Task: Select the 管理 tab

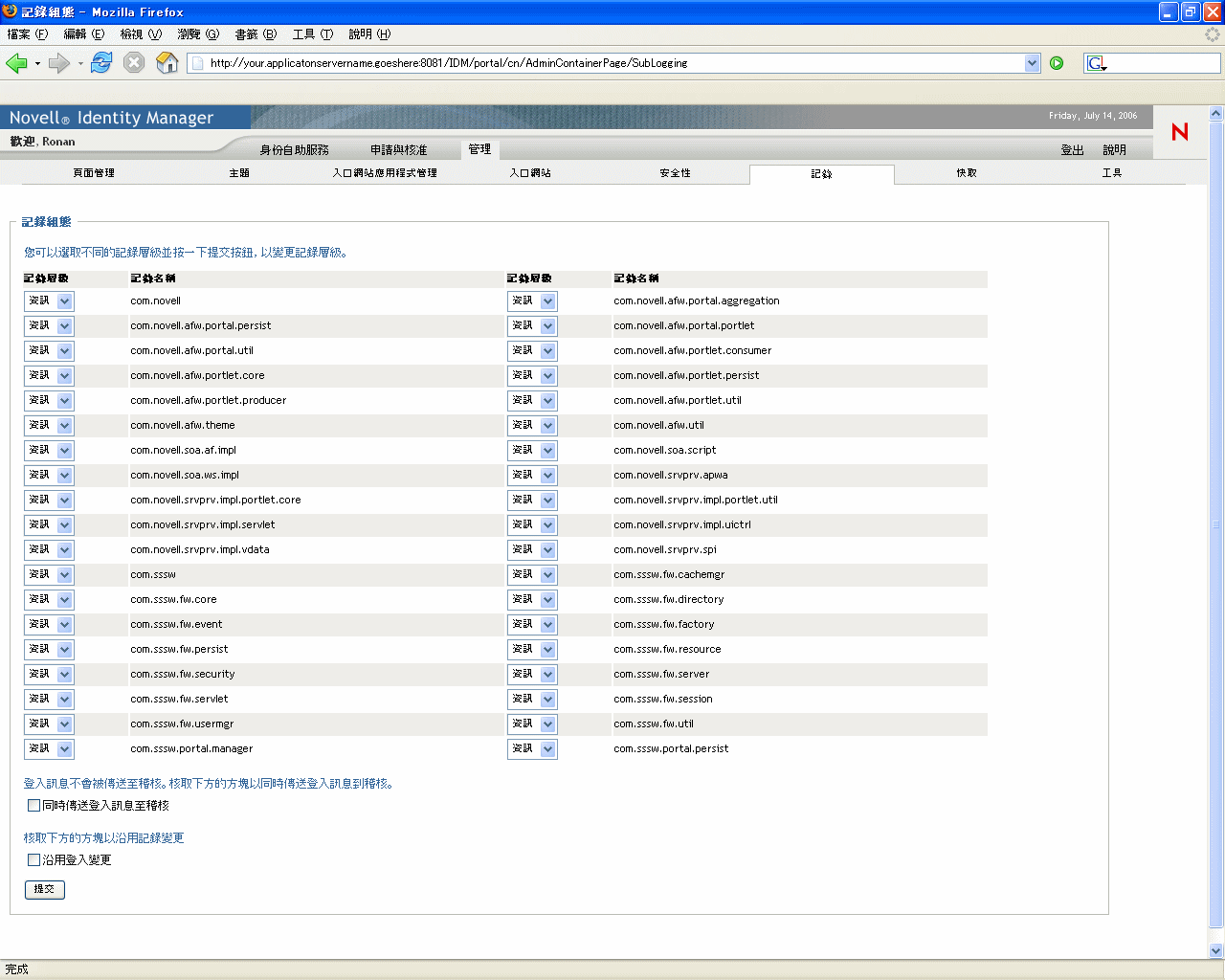Action: [x=479, y=149]
